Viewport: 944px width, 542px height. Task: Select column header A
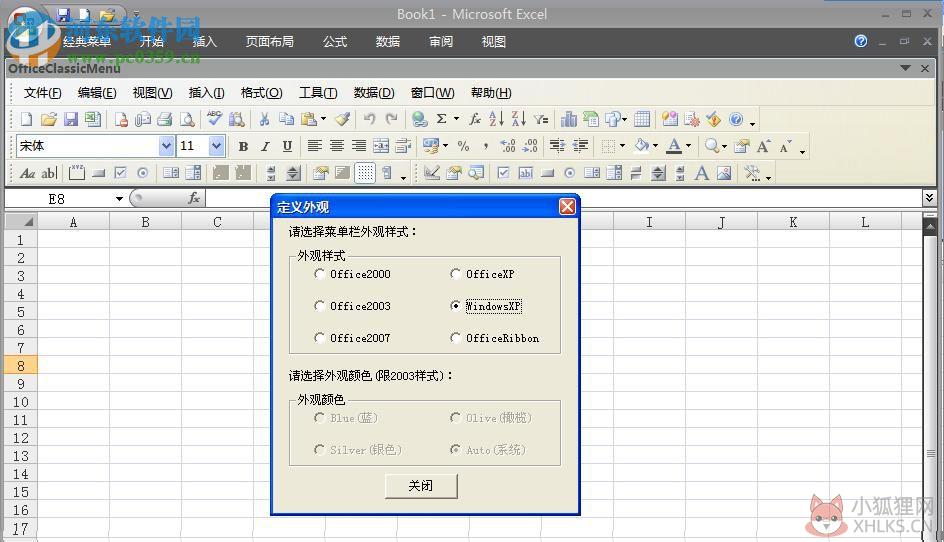[73, 222]
